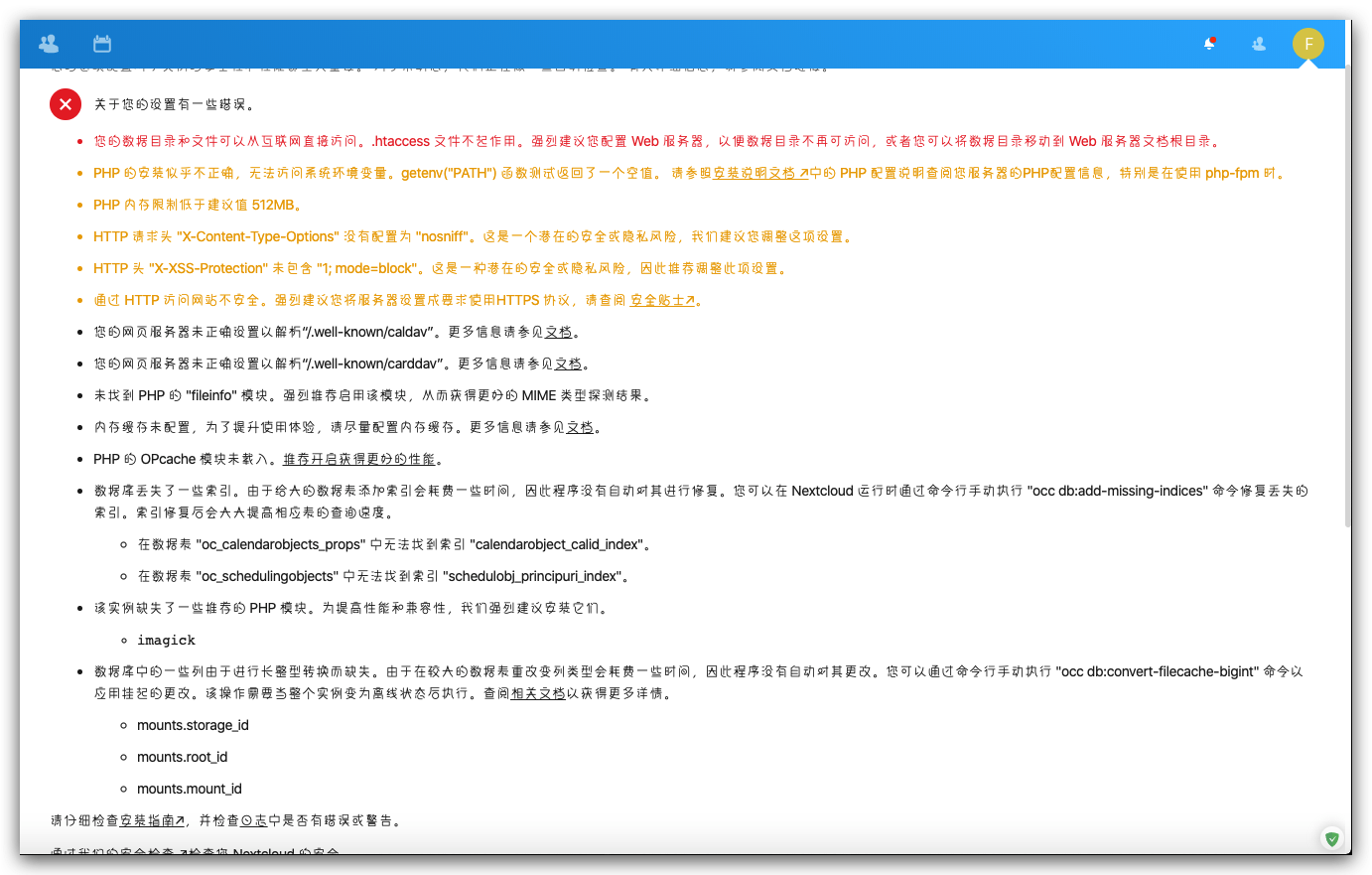Select text 'mounts.root_id'

tap(183, 757)
